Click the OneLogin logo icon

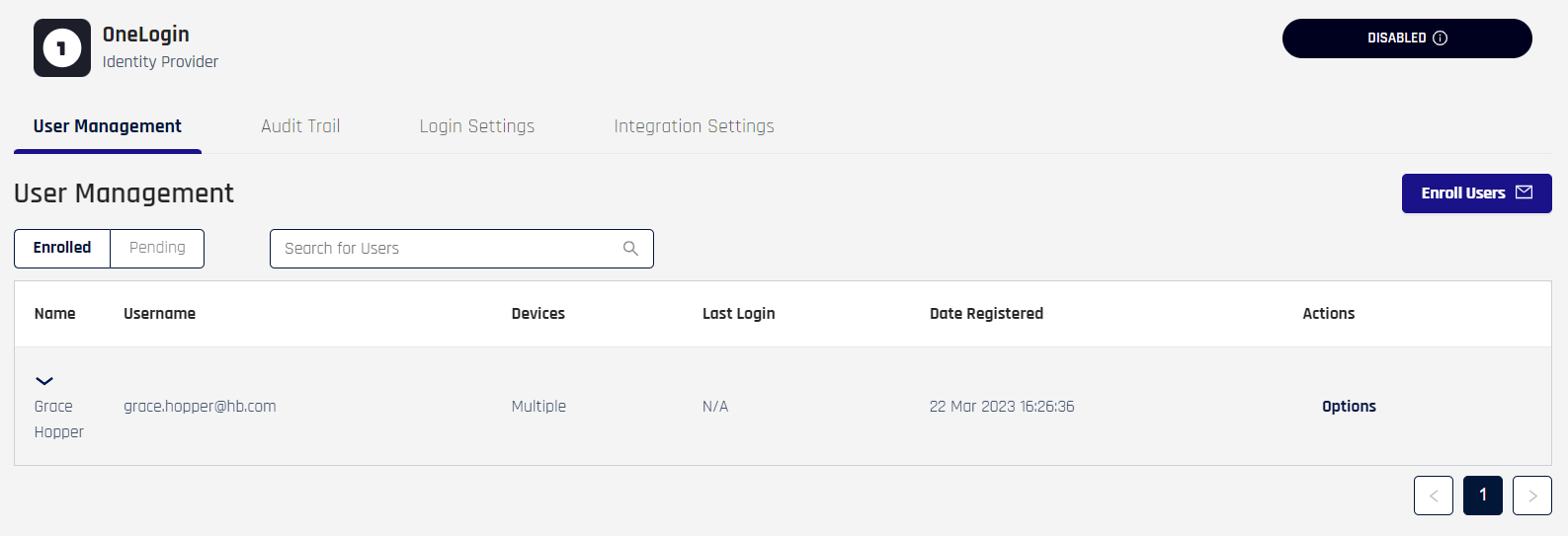click(x=62, y=47)
